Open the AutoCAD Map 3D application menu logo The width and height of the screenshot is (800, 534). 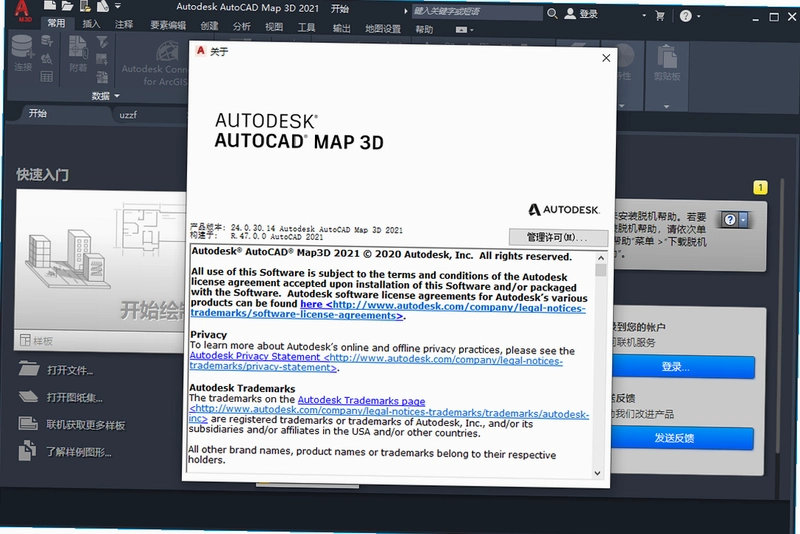21,10
